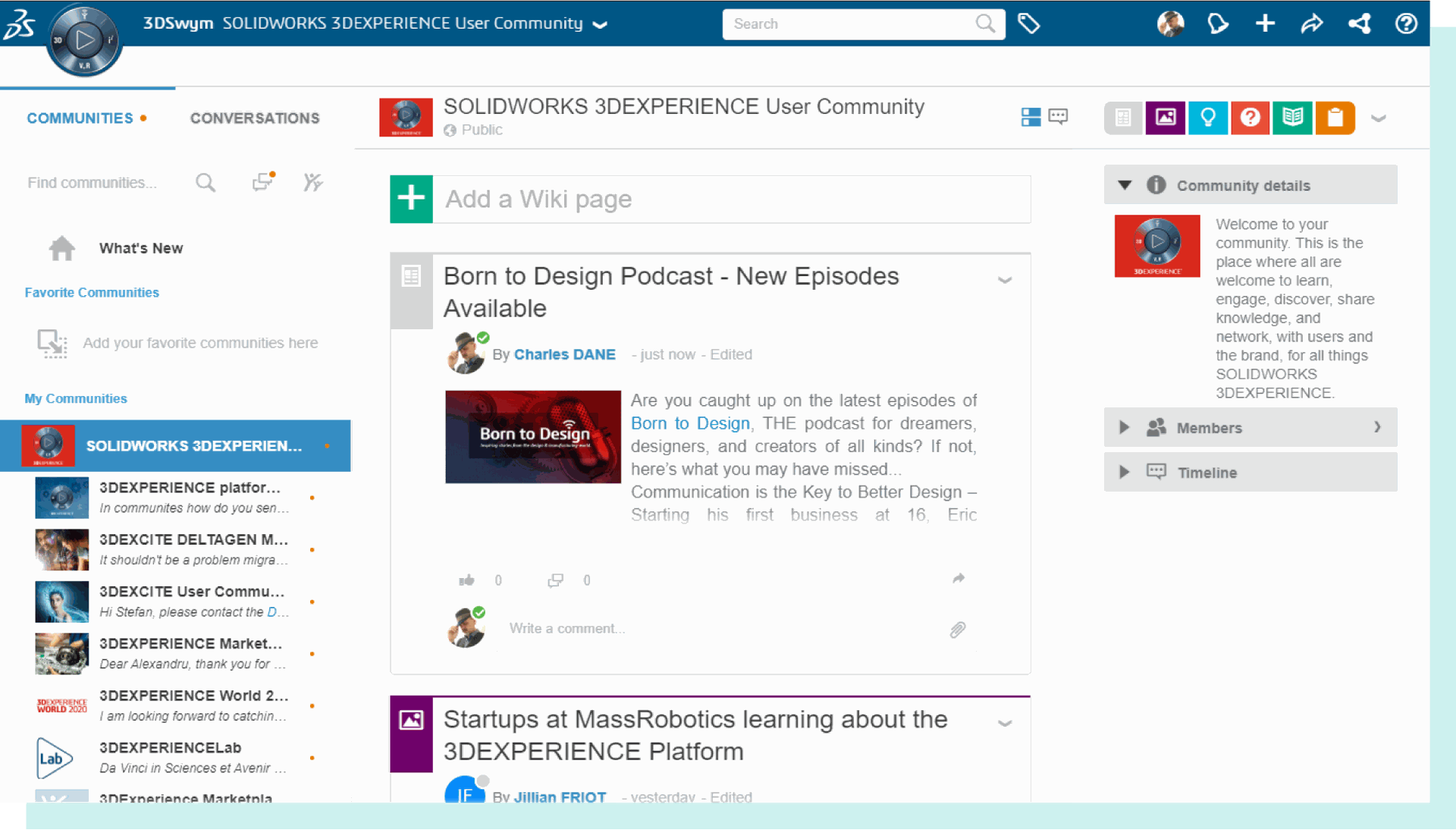The width and height of the screenshot is (1456, 833).
Task: Open 3DEXPERIENCE Market... community
Action: [x=175, y=653]
